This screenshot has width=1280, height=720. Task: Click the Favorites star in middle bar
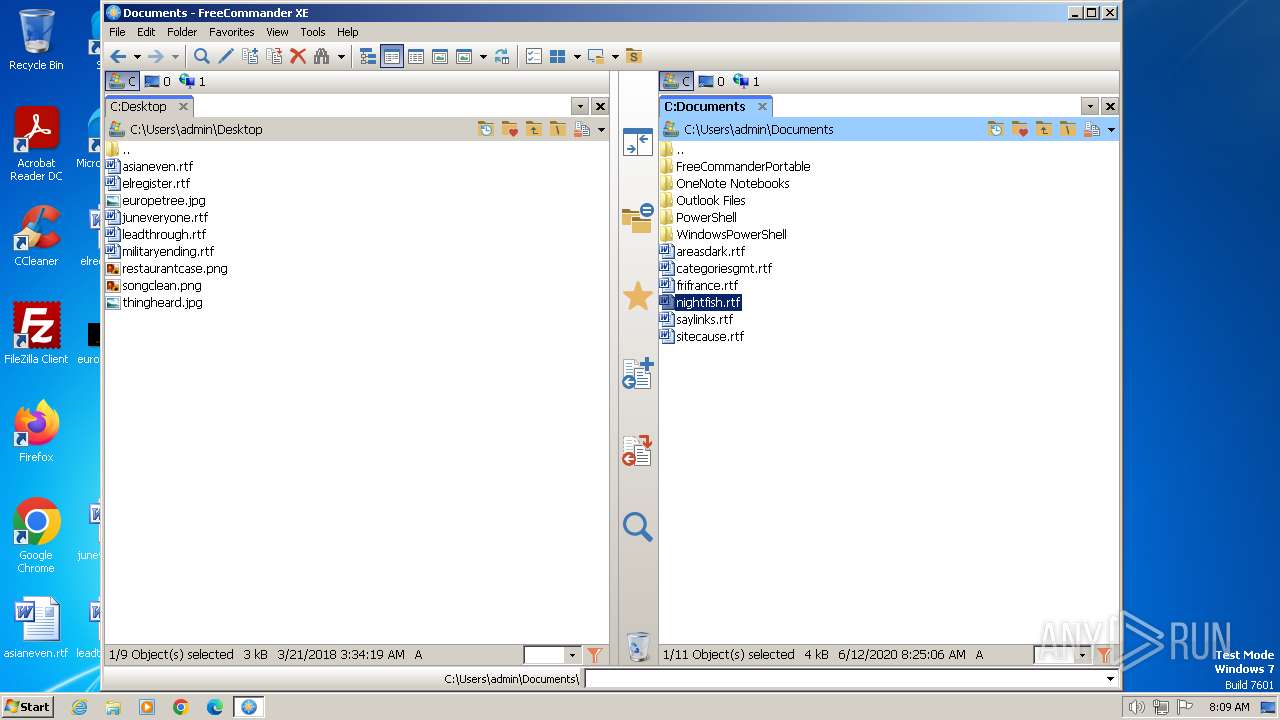[x=637, y=296]
